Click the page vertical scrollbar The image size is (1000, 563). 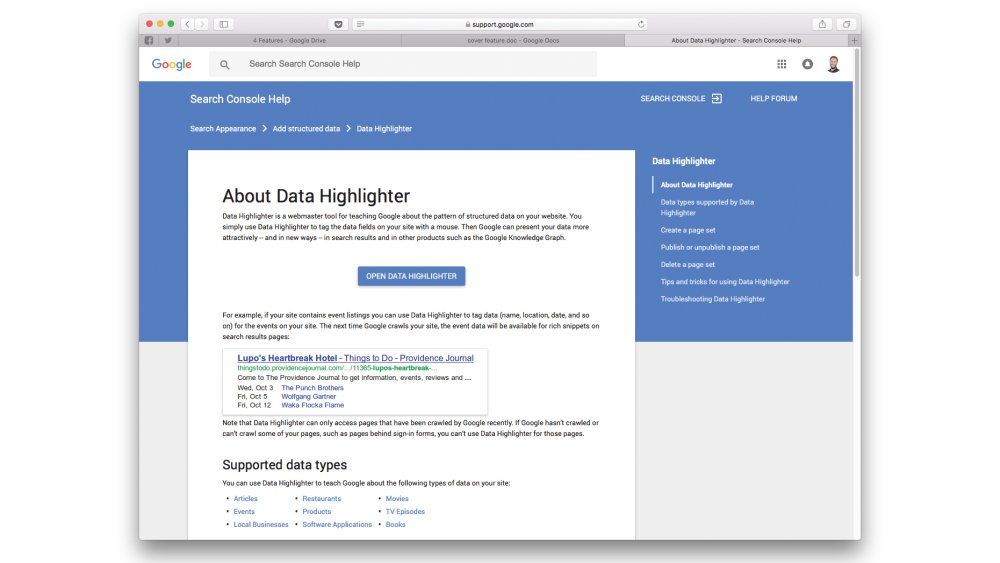857,162
